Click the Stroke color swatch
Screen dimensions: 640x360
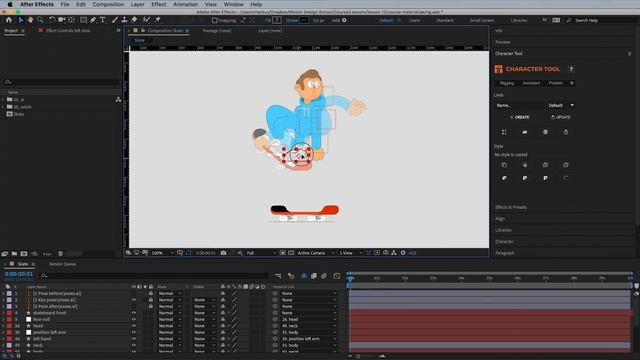304,20
